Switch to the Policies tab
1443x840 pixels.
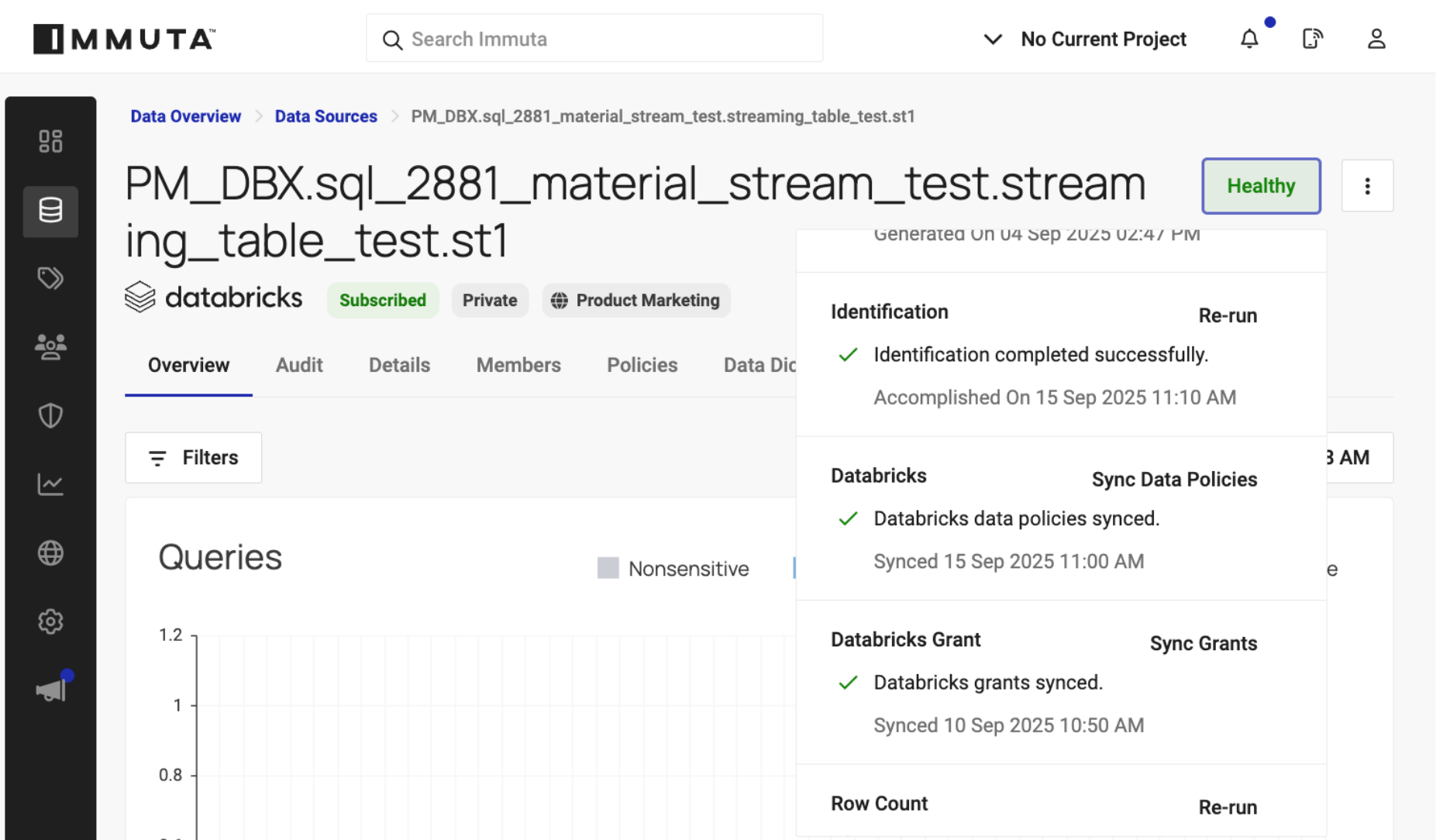(x=642, y=365)
